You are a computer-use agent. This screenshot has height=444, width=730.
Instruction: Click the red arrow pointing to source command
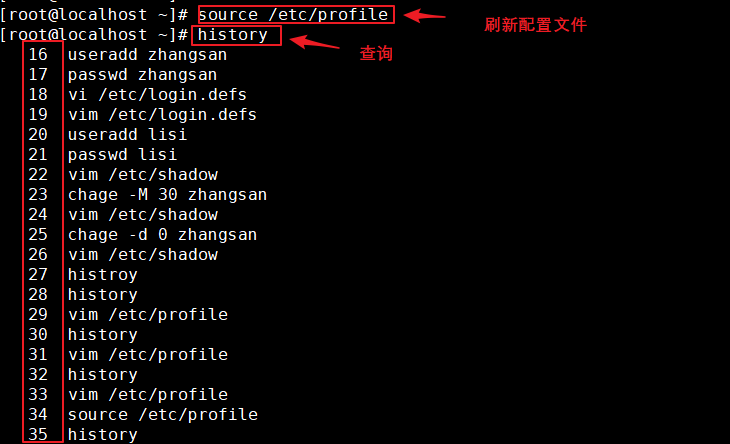[424, 16]
